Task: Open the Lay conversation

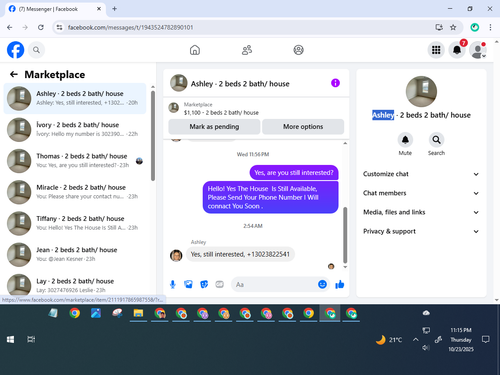Action: 75,285
